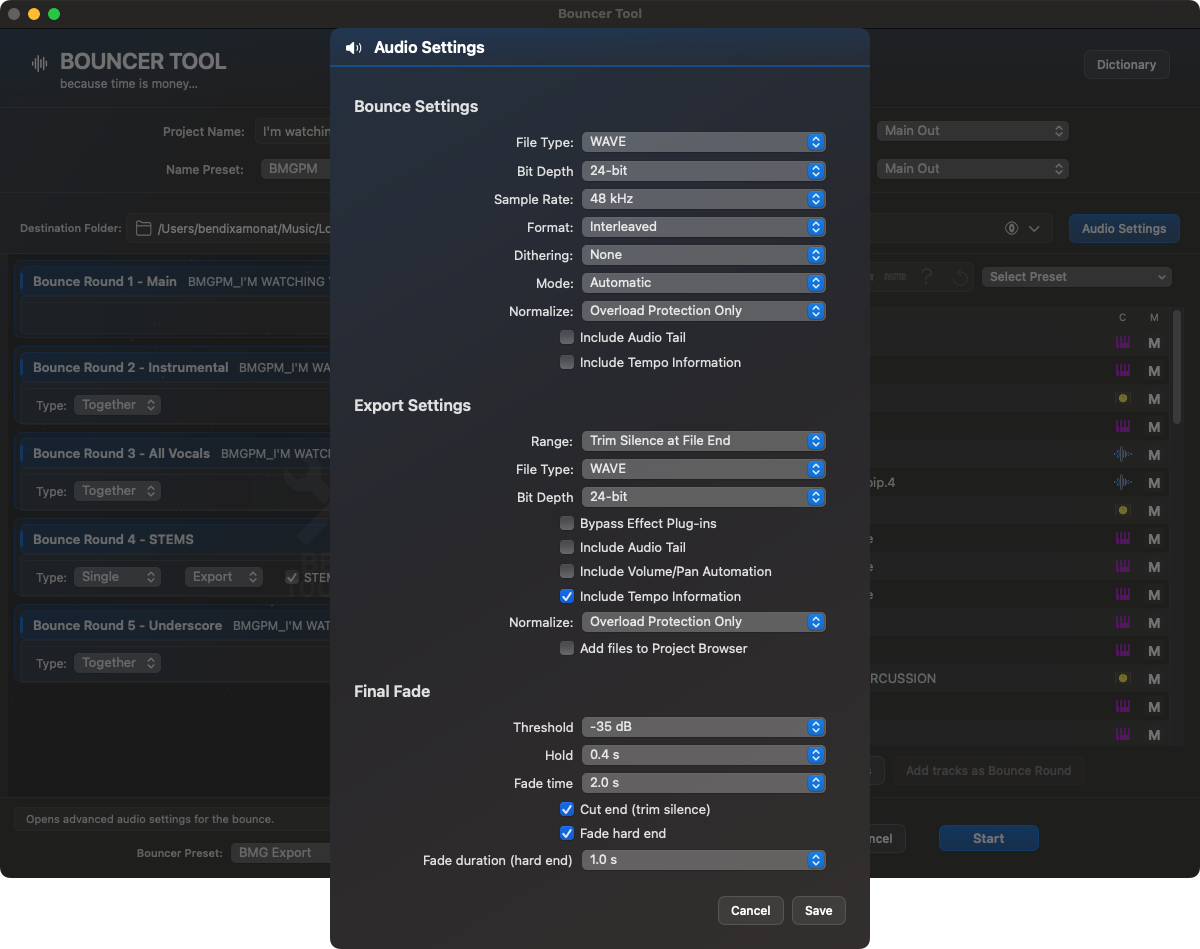This screenshot has width=1200, height=949.
Task: Click Save in the Audio Settings dialog
Action: [819, 911]
